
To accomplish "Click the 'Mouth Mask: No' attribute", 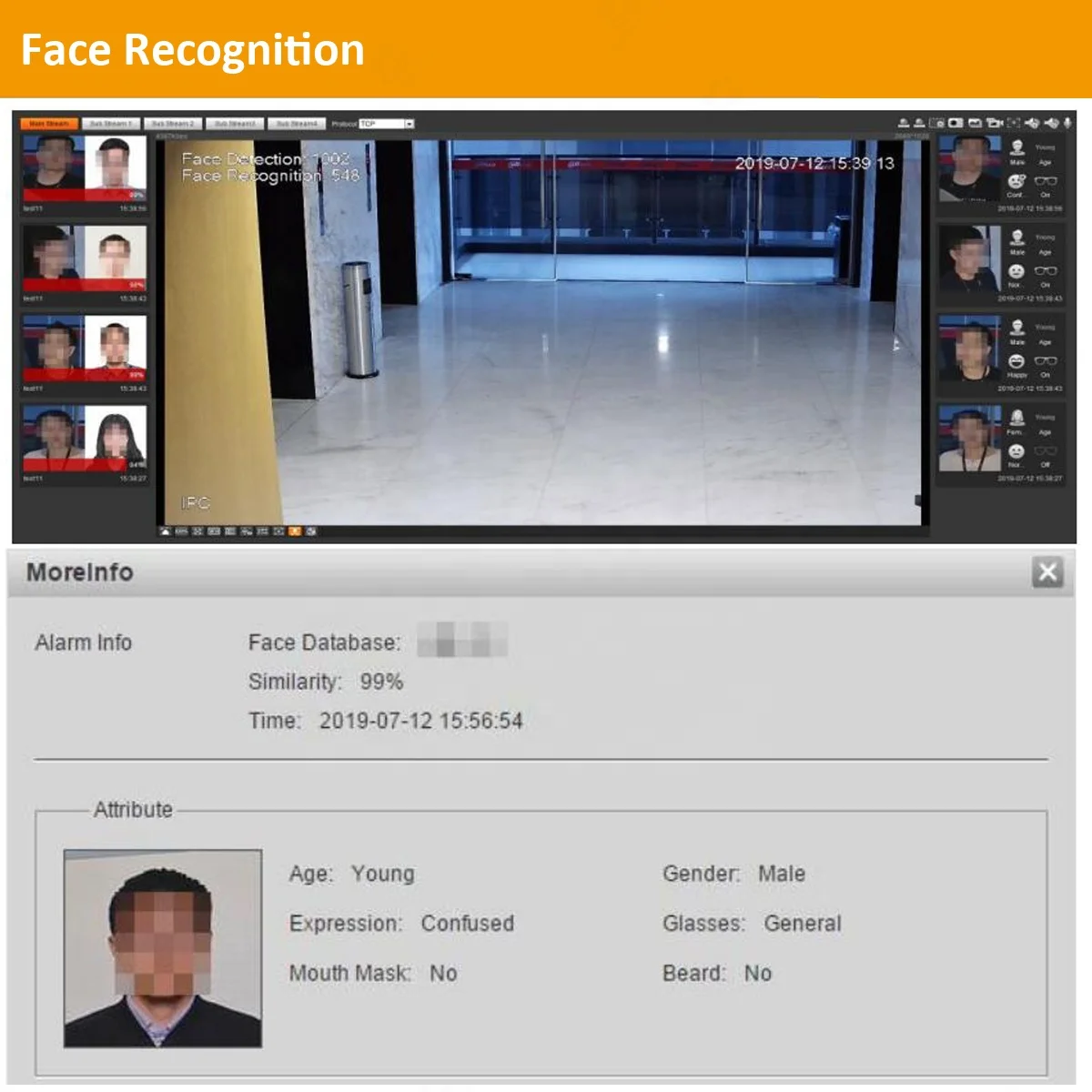I will tap(373, 974).
